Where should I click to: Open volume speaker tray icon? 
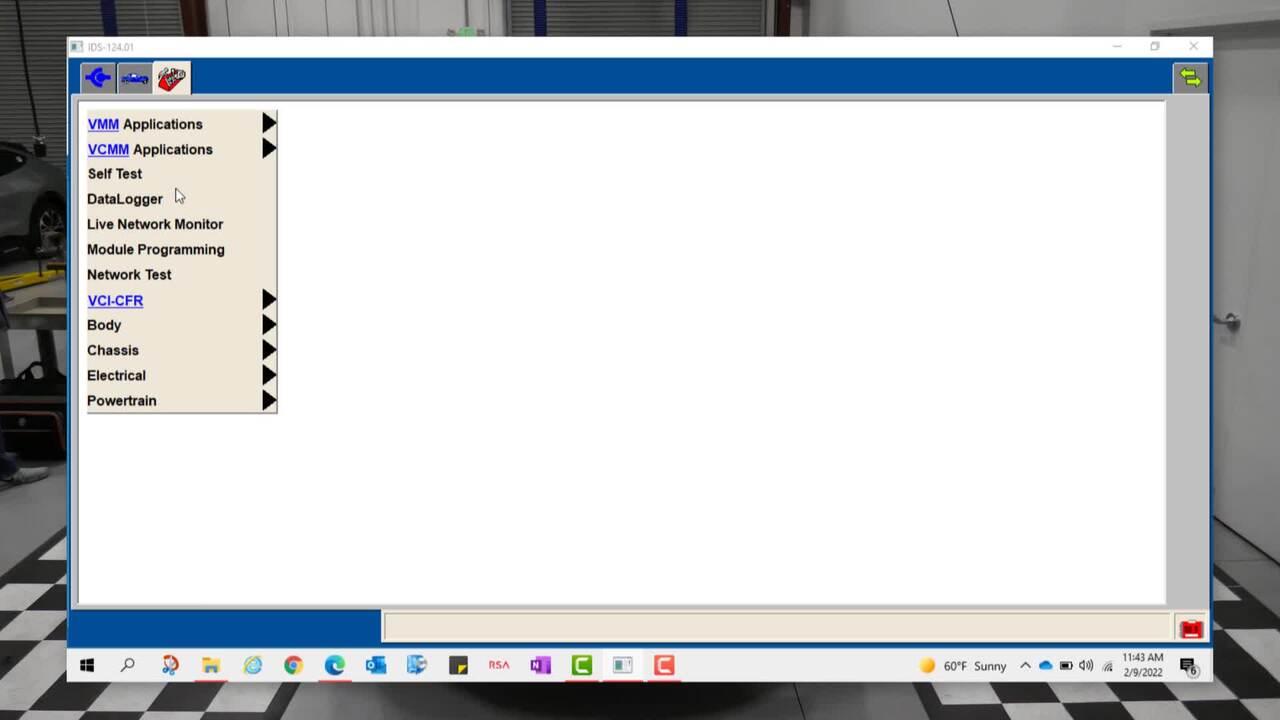pos(1086,665)
